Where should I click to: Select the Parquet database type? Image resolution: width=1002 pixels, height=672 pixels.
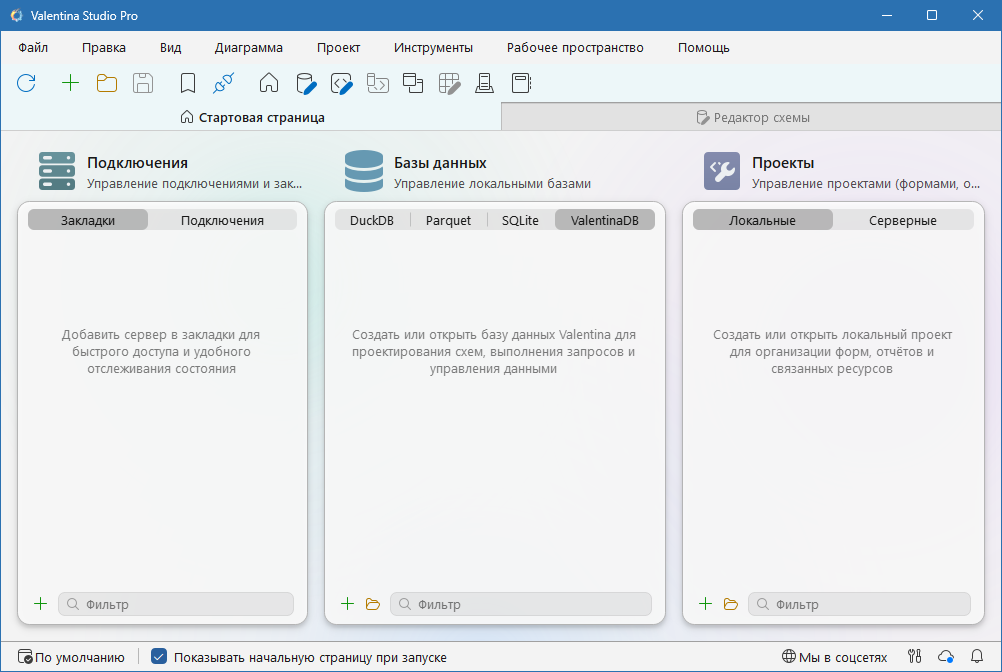[x=449, y=220]
